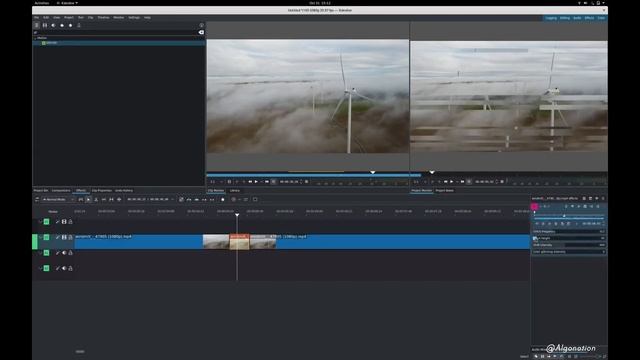The image size is (640, 360).
Task: Switch to the Effects workspace layout
Action: pyautogui.click(x=589, y=18)
